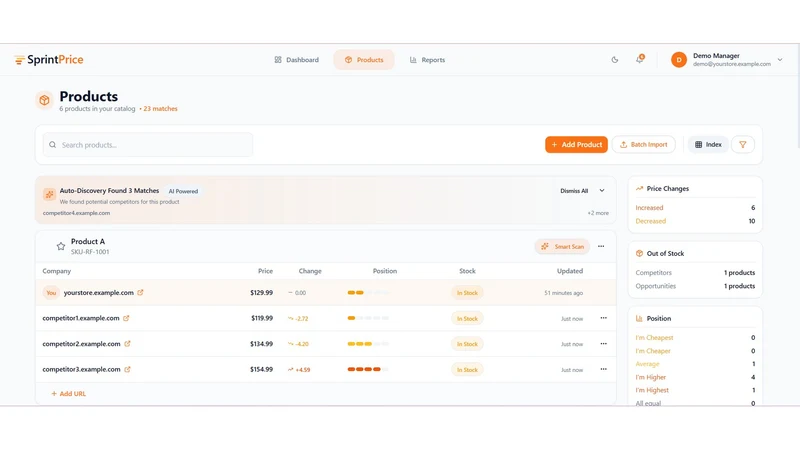Open external link icon for yourstore.example.com

(x=140, y=292)
